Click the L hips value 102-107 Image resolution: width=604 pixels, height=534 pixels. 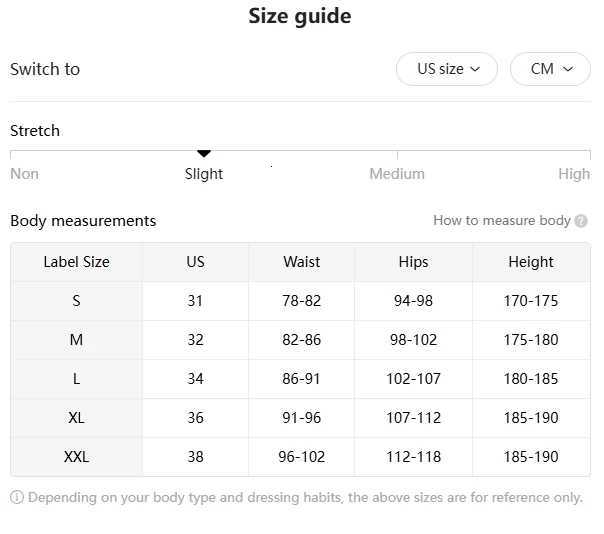tap(413, 379)
